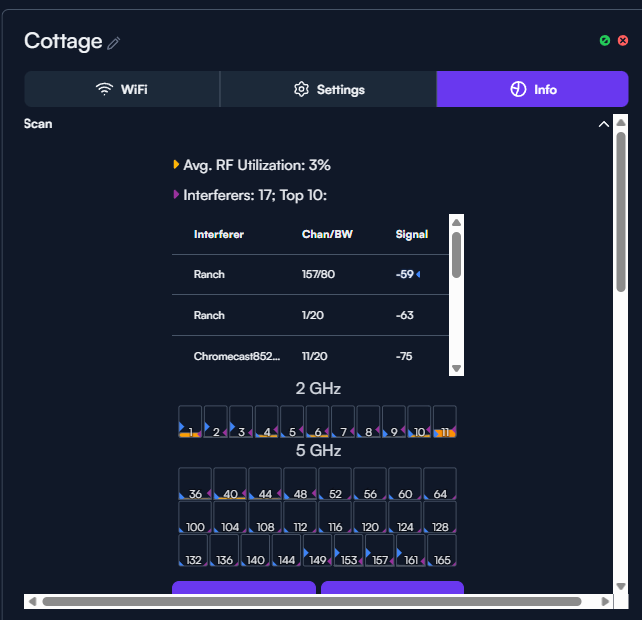Viewport: 642px width, 620px height.
Task: Select 5 GHz channel 40 tile
Action: click(230, 483)
